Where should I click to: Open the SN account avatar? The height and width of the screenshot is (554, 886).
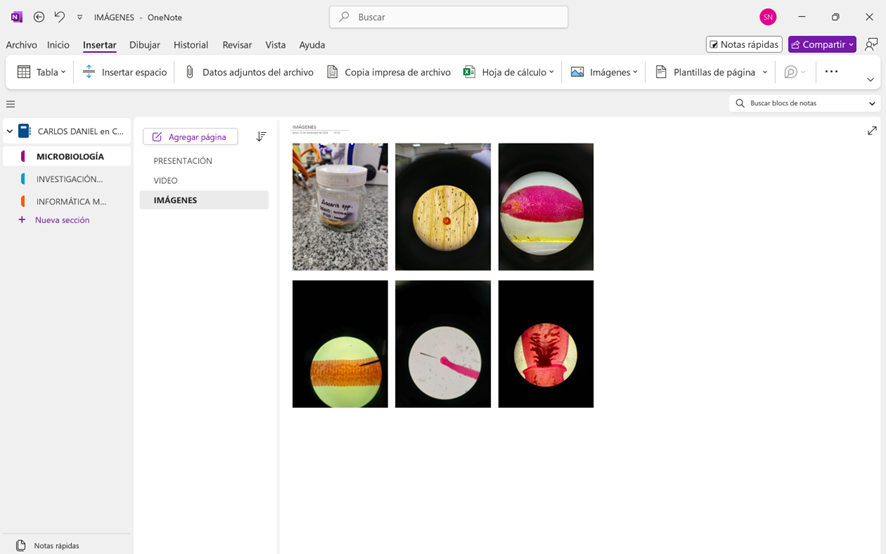(768, 17)
